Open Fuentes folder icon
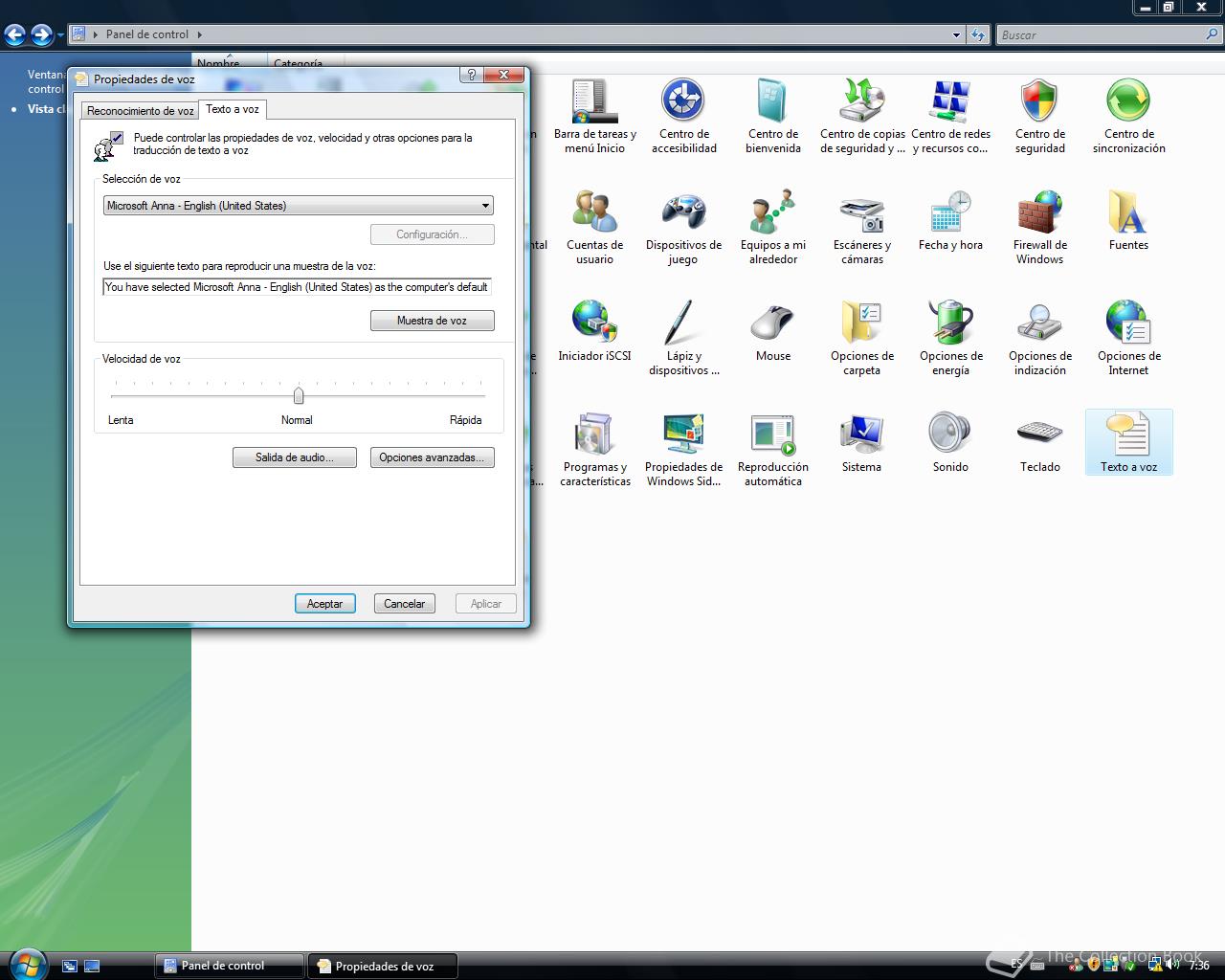The width and height of the screenshot is (1225, 980). click(x=1128, y=222)
